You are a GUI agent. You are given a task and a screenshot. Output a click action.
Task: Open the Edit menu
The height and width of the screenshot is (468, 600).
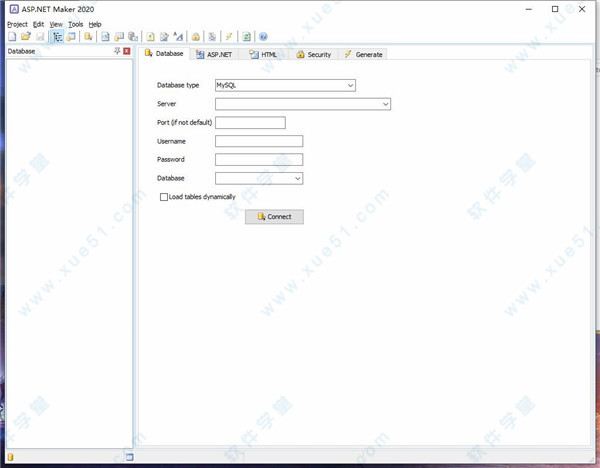[38, 24]
